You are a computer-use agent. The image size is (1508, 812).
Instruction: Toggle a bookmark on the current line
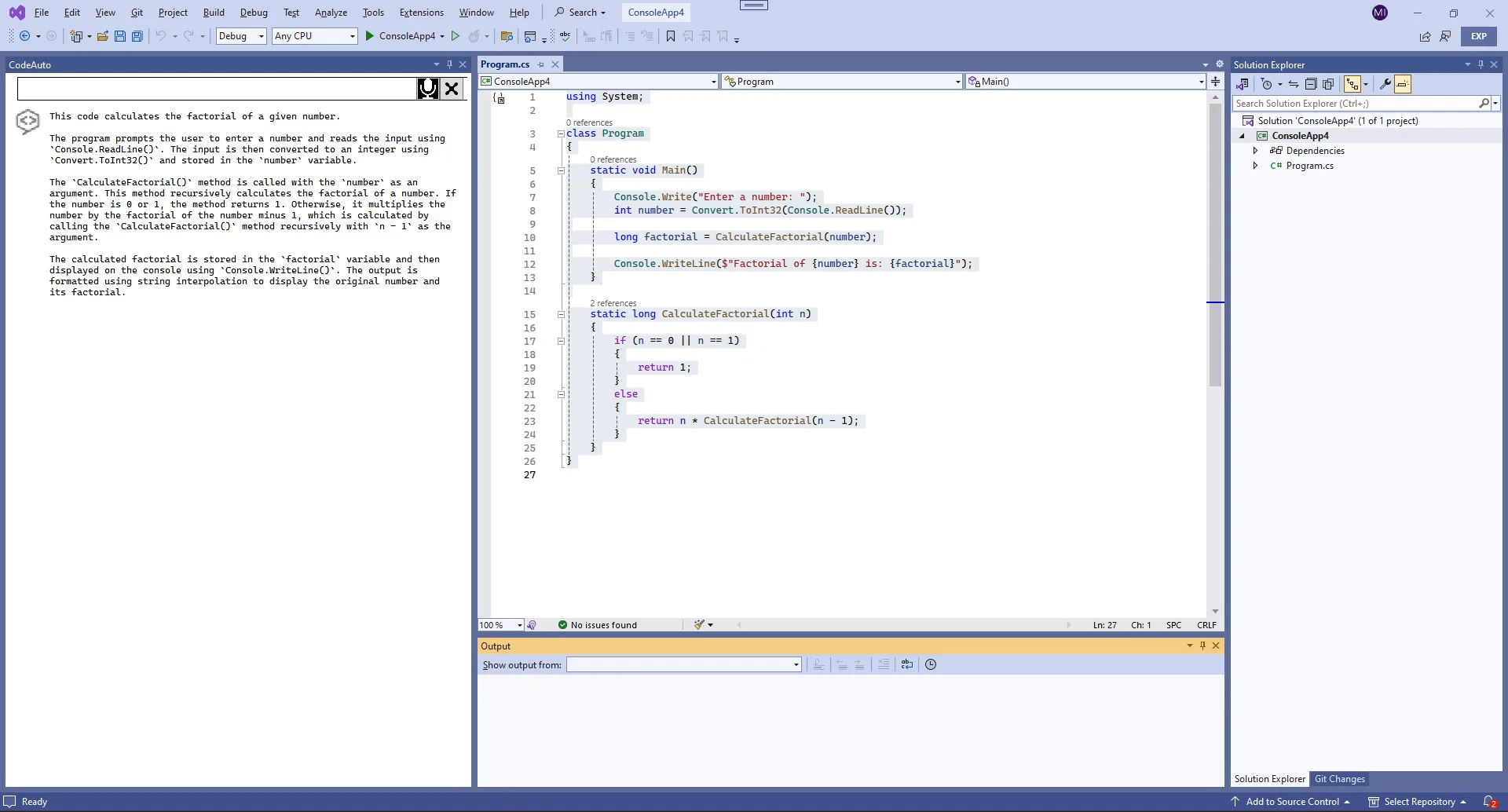(x=671, y=36)
